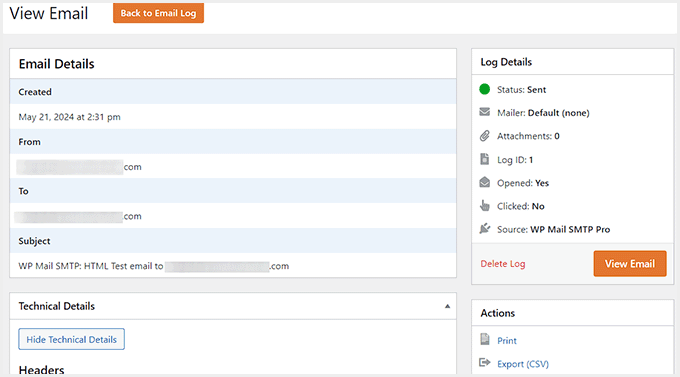Click the Technical Details heading
Image resolution: width=680 pixels, height=377 pixels.
(56, 306)
